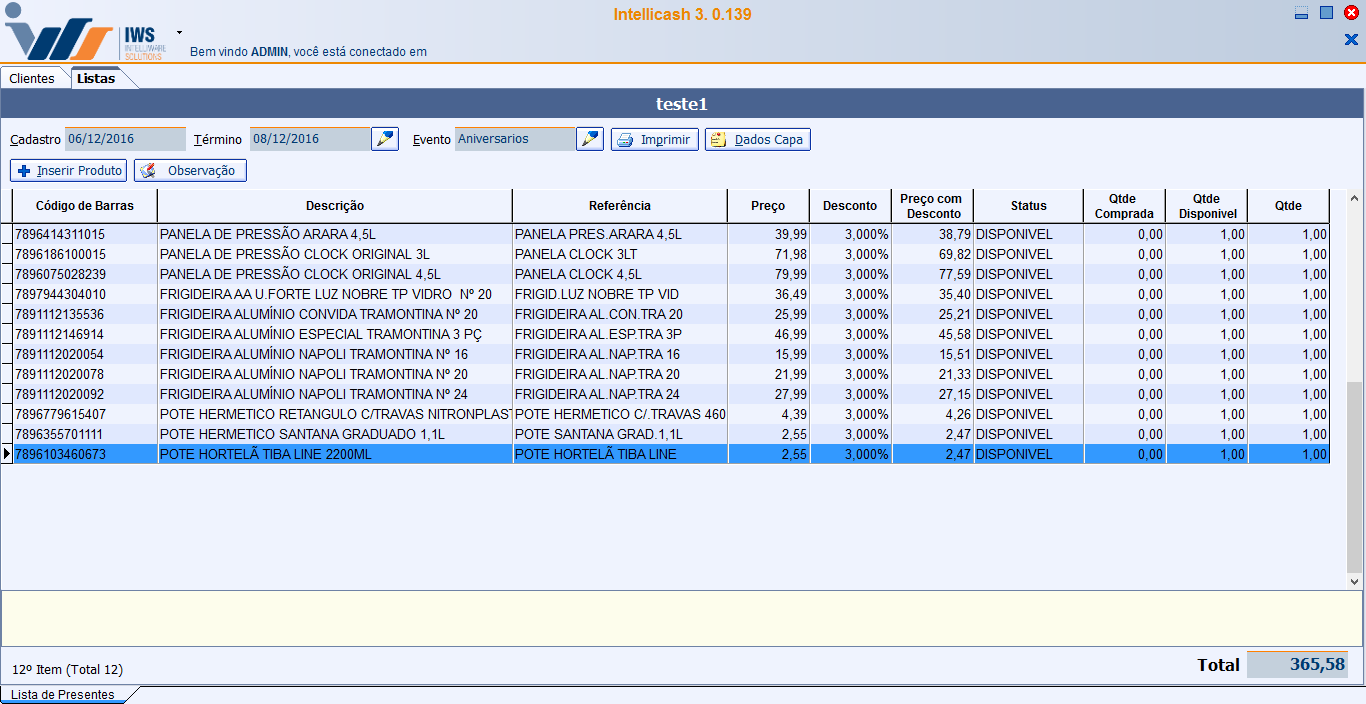Click the Desconto column header
This screenshot has height=704, width=1366.
pyautogui.click(x=850, y=206)
